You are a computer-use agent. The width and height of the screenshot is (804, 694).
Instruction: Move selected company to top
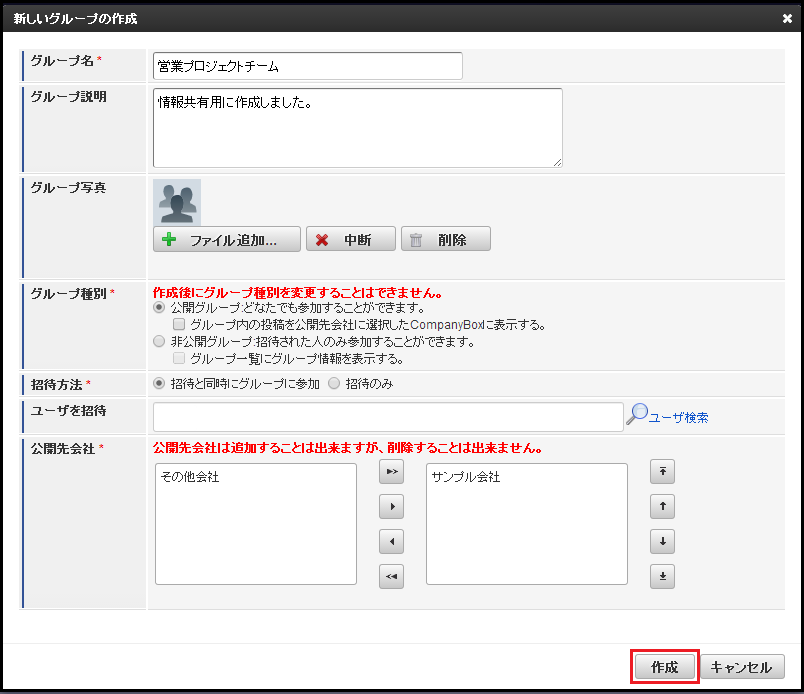(x=662, y=471)
